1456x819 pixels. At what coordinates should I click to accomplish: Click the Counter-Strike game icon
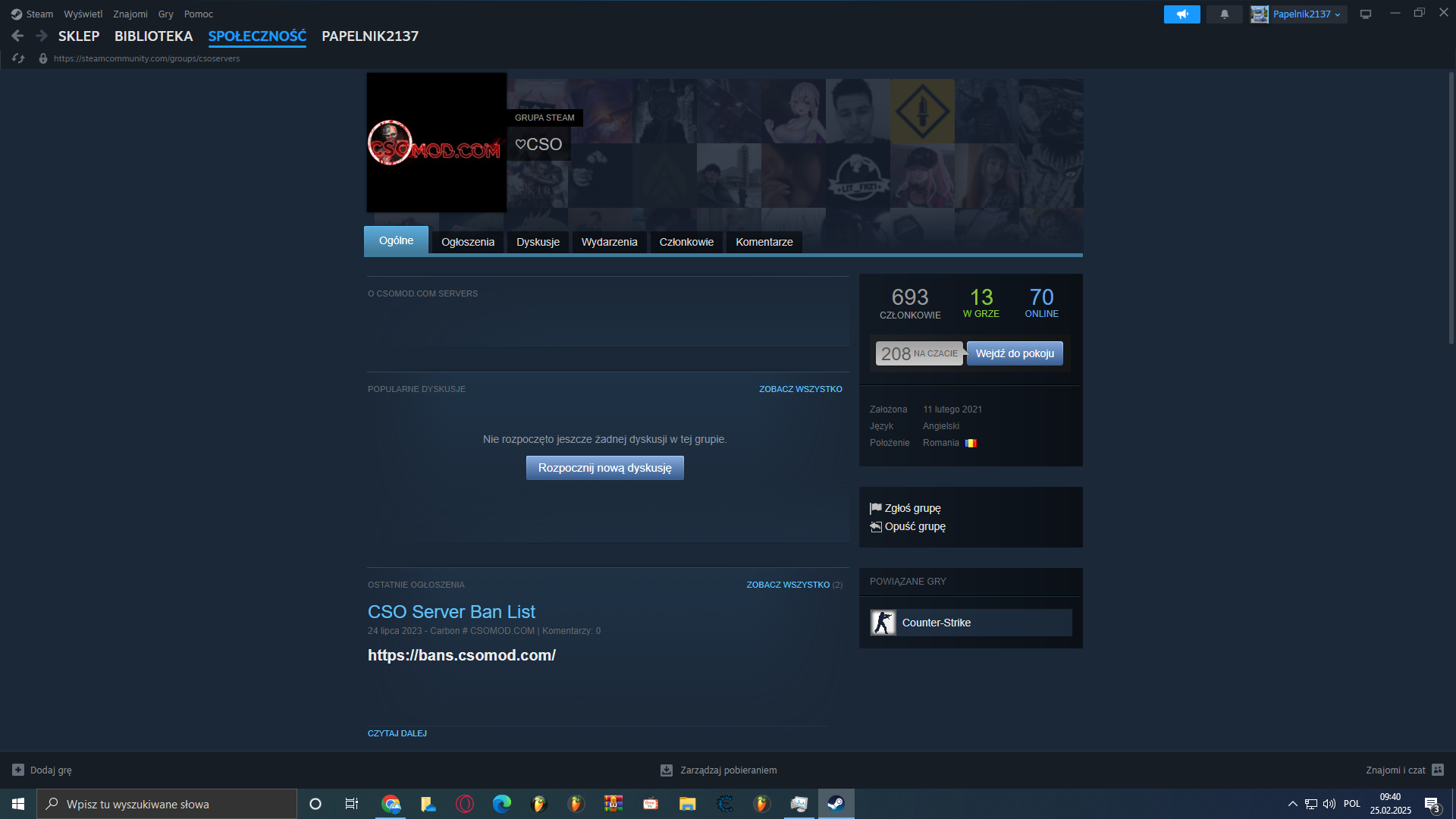883,623
